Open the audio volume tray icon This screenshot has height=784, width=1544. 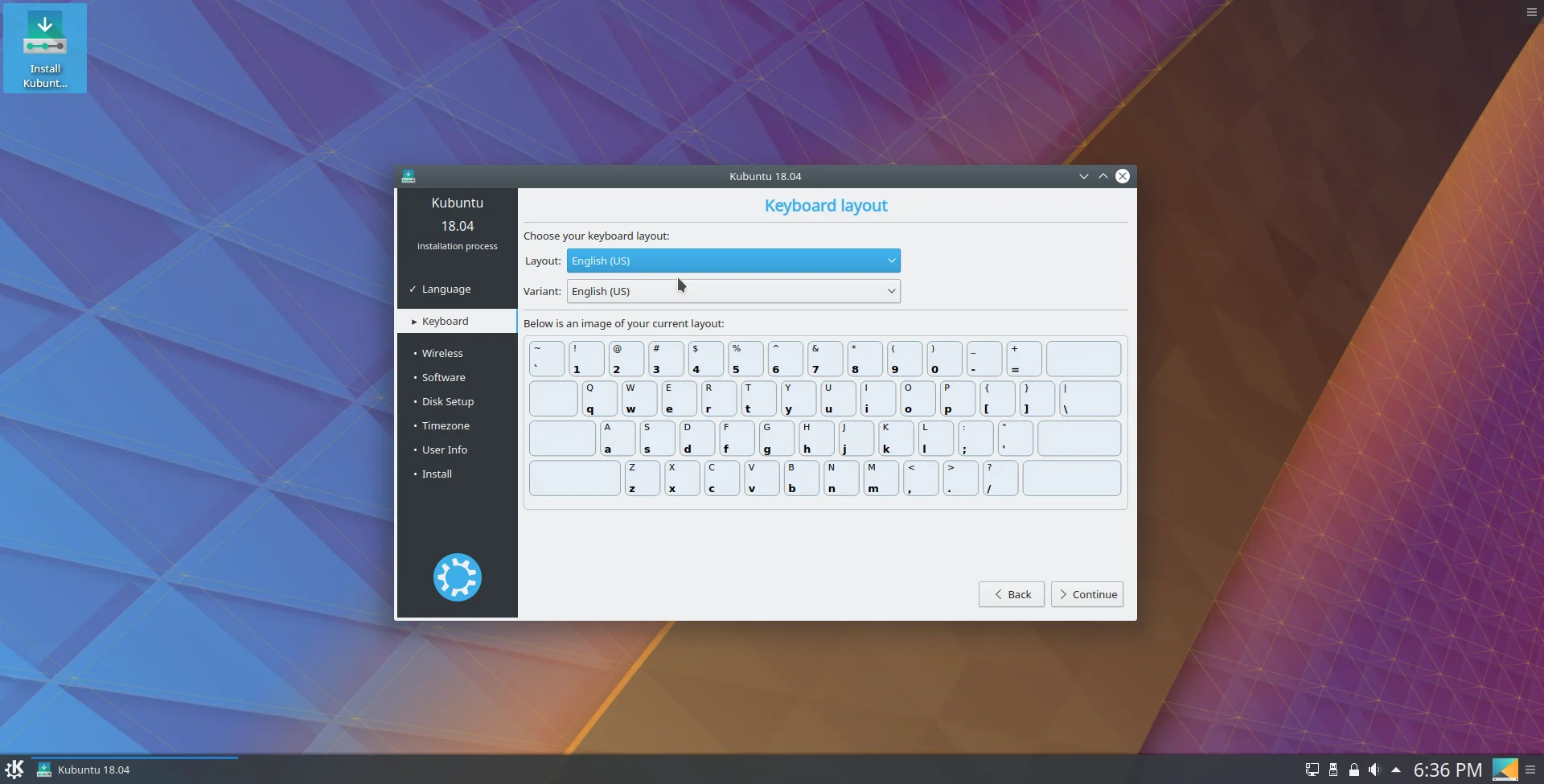[1374, 770]
